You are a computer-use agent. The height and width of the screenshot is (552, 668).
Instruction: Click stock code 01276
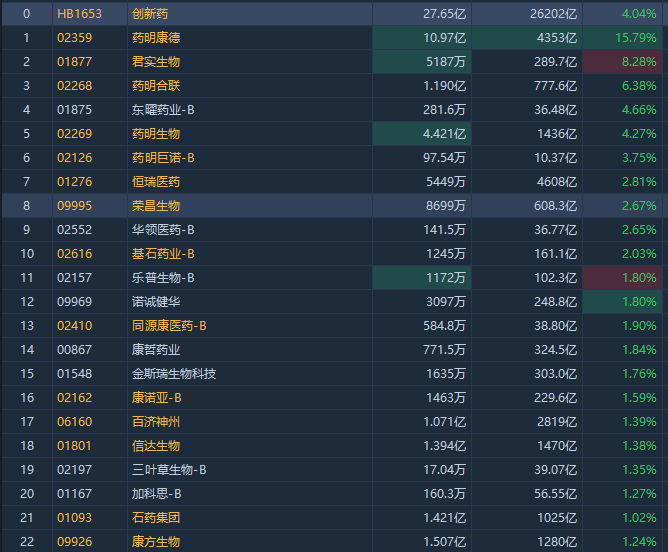[x=75, y=181]
